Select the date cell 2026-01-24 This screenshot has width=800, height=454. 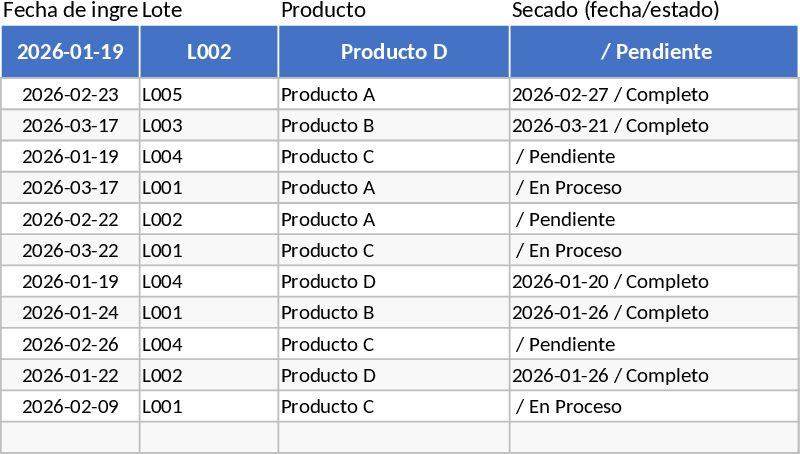(x=70, y=313)
